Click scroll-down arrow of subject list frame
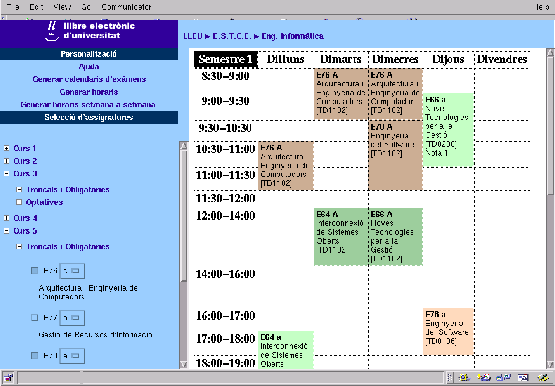Image resolution: width=555 pixels, height=386 pixels. (183, 364)
